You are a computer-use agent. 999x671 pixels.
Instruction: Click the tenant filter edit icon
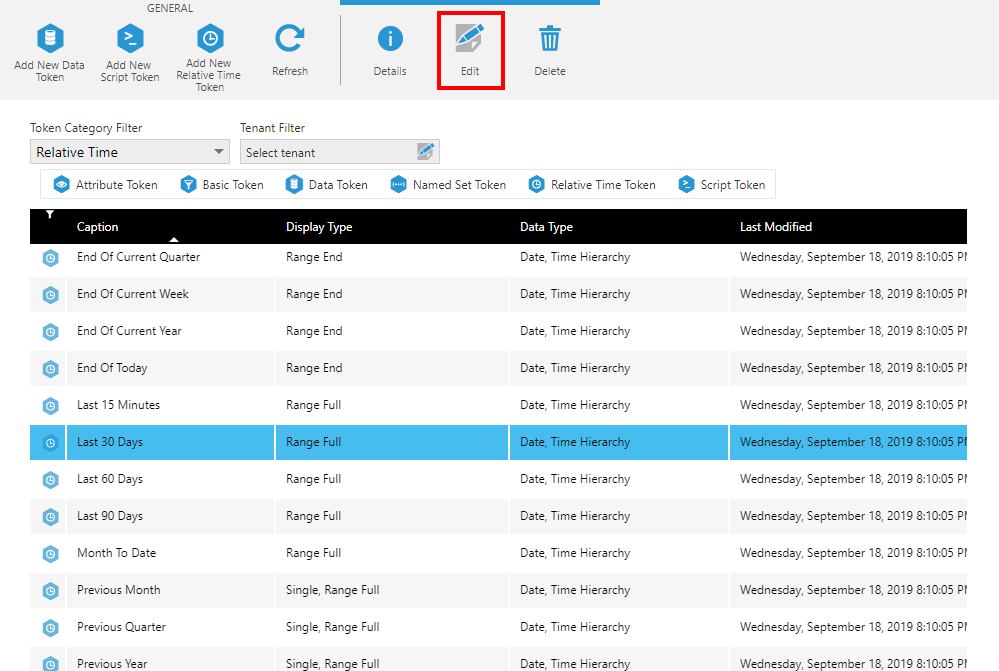coord(426,152)
